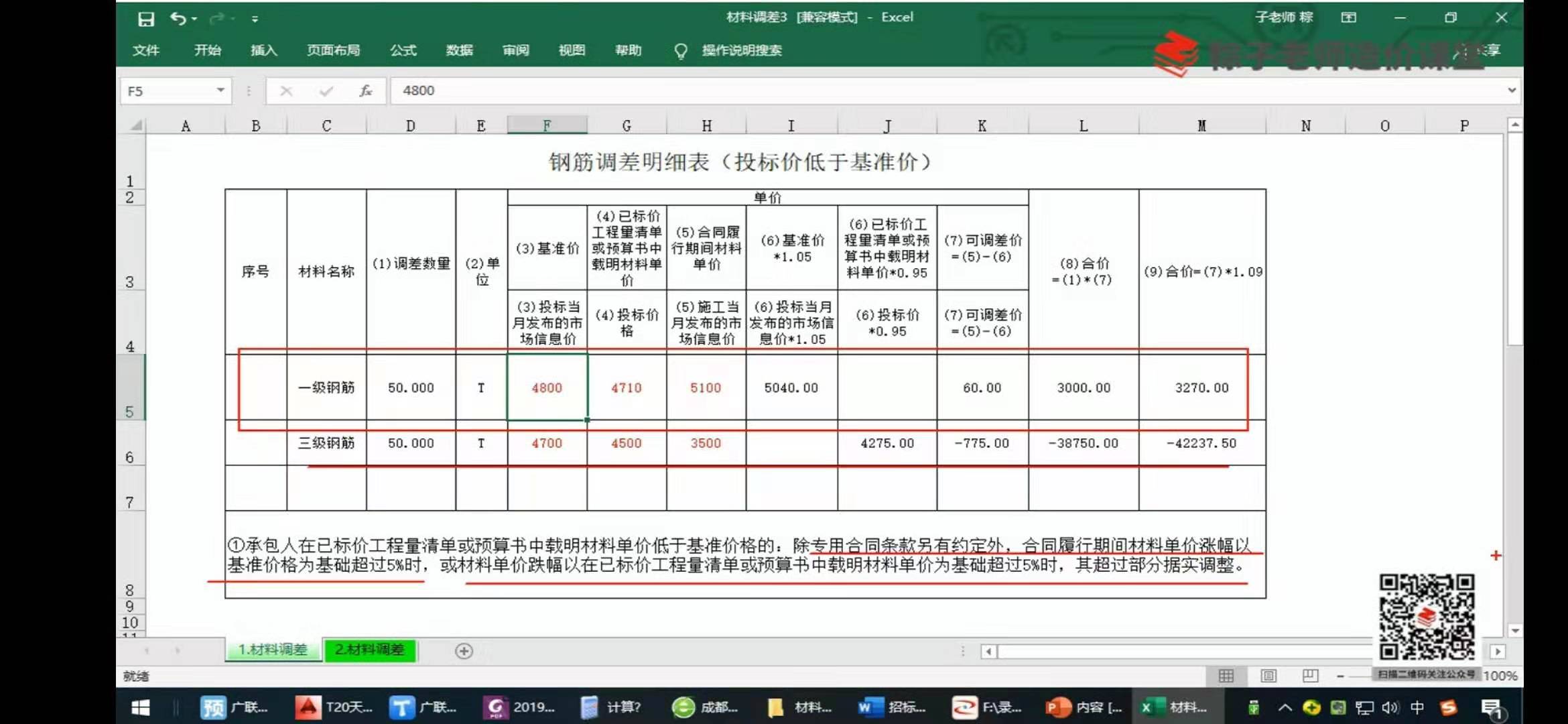Image resolution: width=1568 pixels, height=724 pixels.
Task: Click cell with value 4275.00
Action: coord(887,443)
